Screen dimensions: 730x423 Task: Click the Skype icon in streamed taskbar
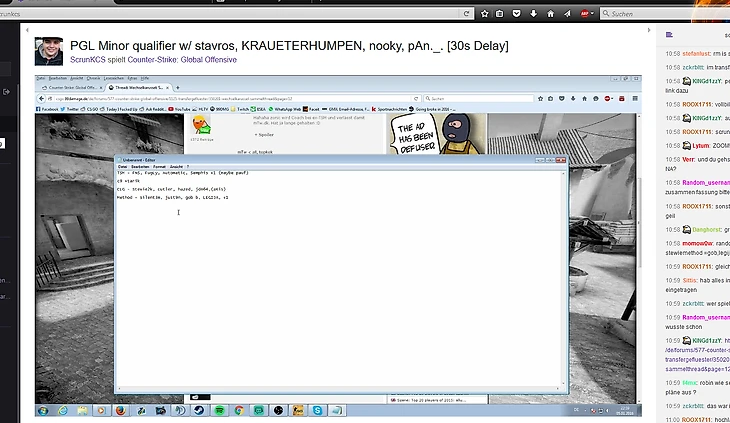point(316,410)
